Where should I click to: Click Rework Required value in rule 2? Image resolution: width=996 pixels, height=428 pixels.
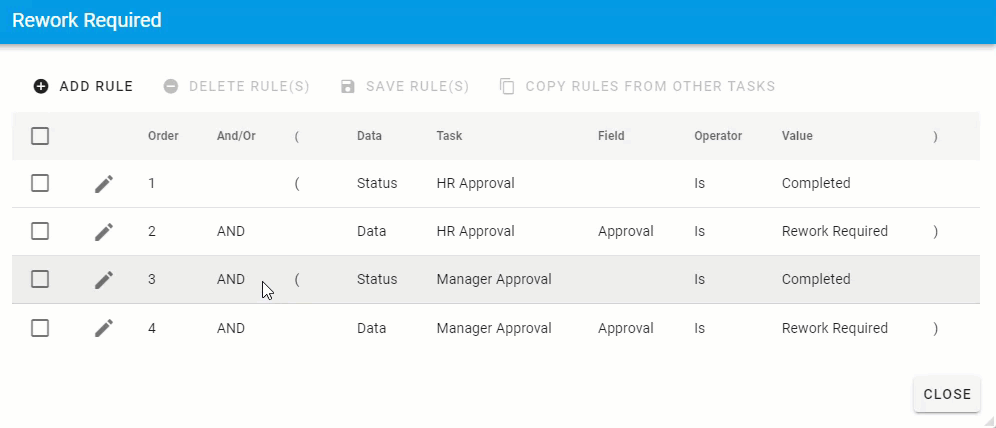(x=834, y=232)
